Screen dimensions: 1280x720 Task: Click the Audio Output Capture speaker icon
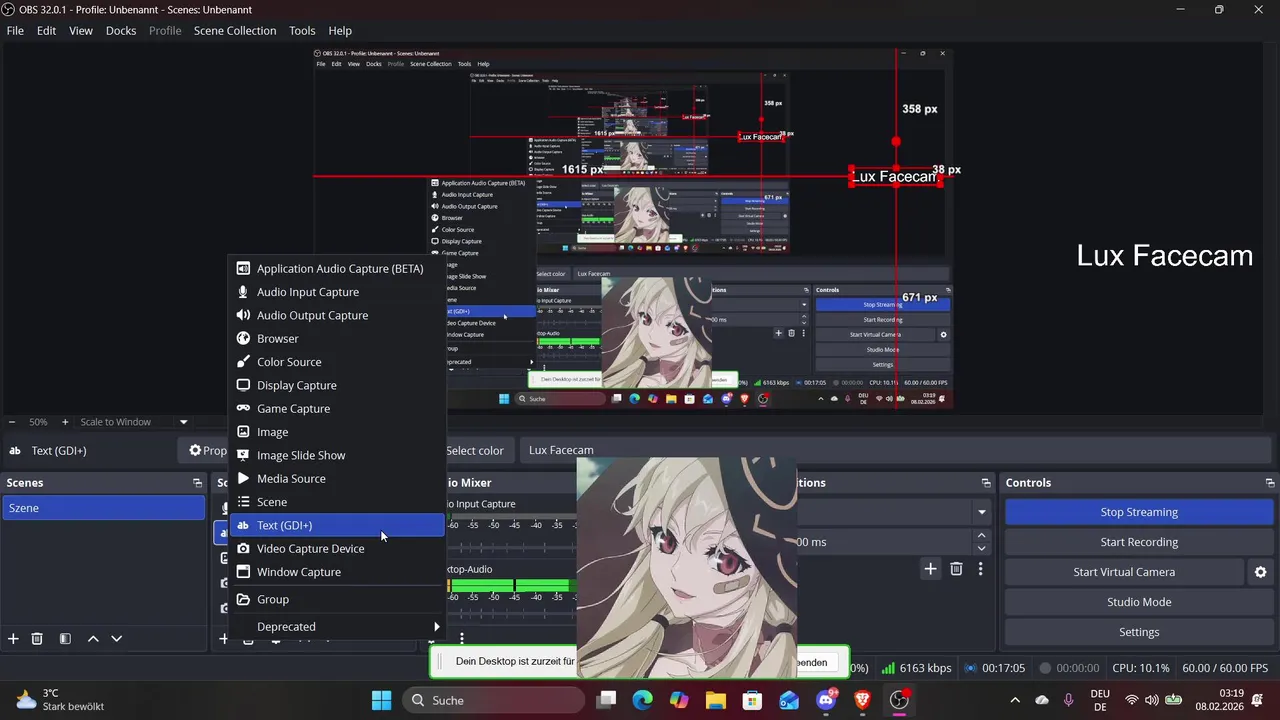click(x=243, y=315)
